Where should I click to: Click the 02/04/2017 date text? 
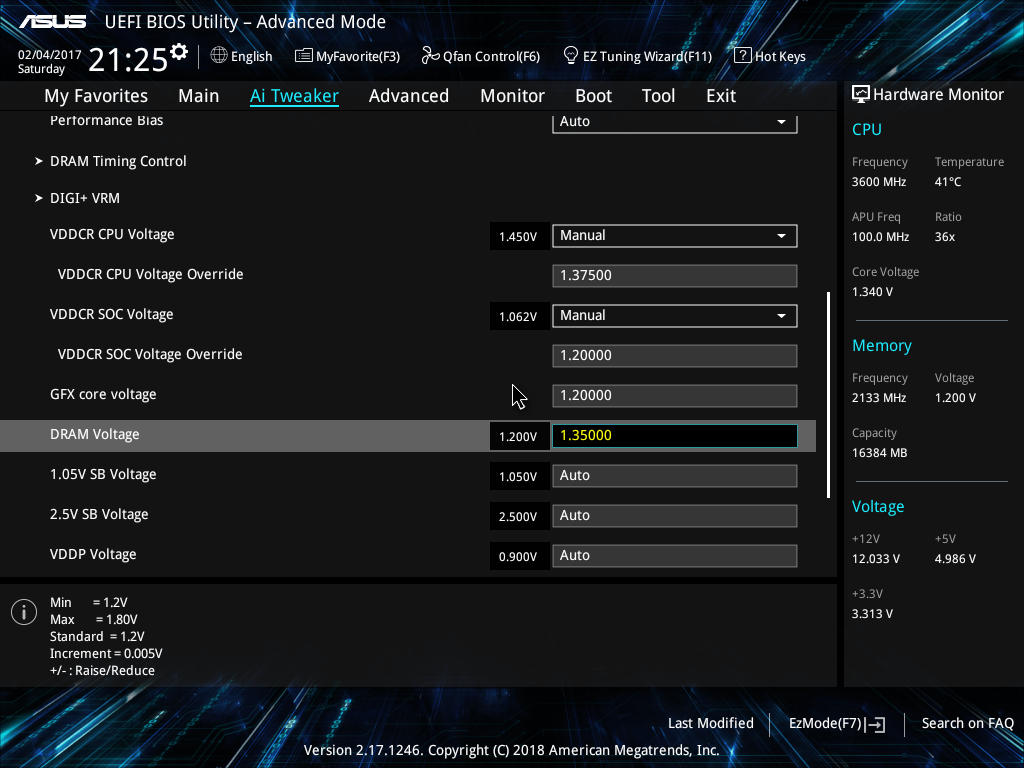point(50,55)
